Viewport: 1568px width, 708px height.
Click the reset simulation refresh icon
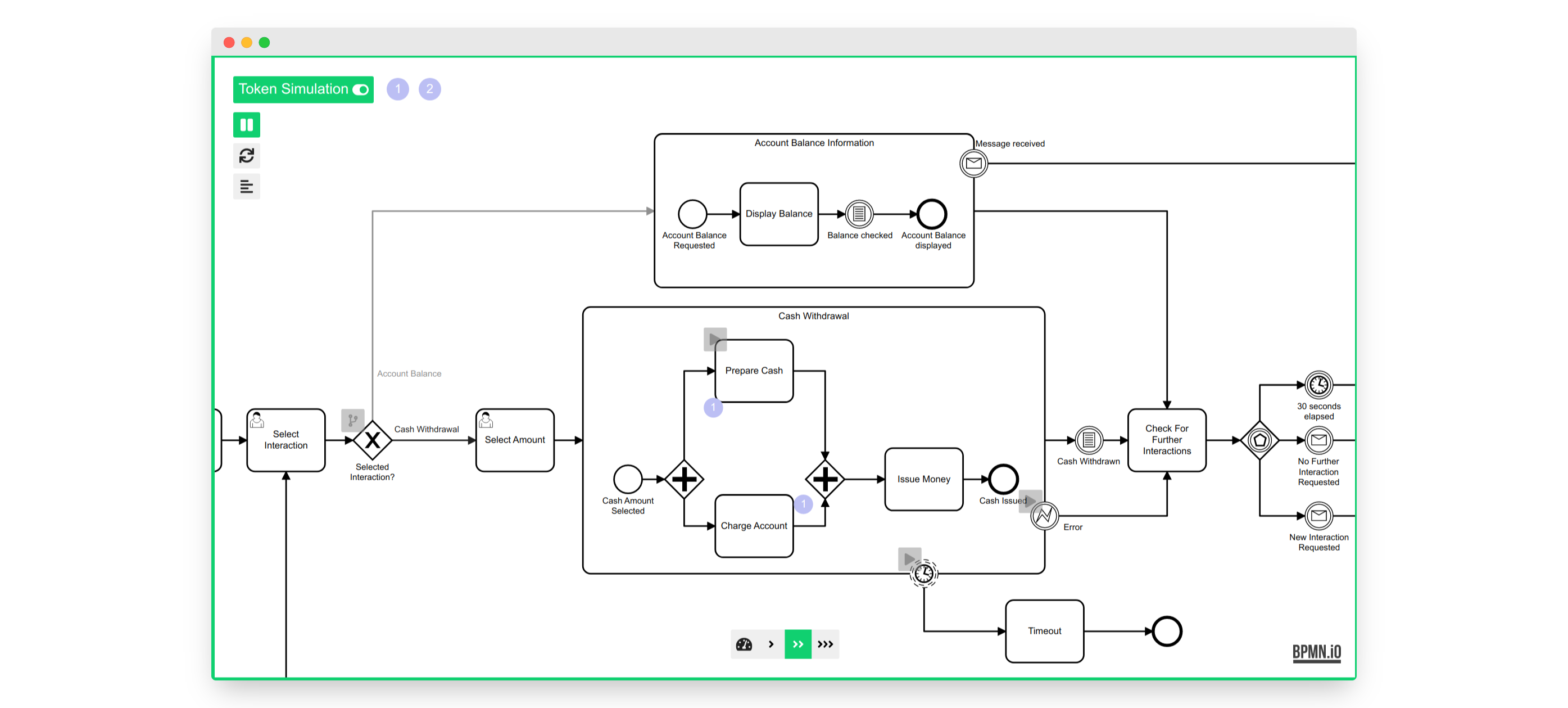pos(247,156)
